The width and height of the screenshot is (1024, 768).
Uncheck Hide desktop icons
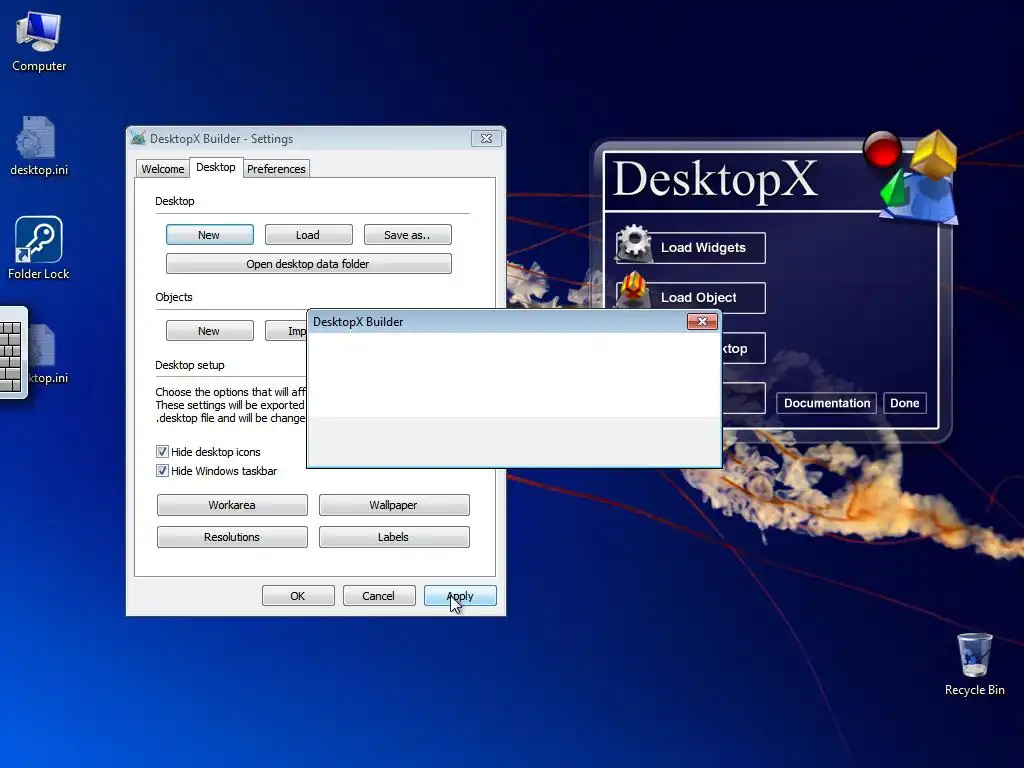pyautogui.click(x=162, y=451)
